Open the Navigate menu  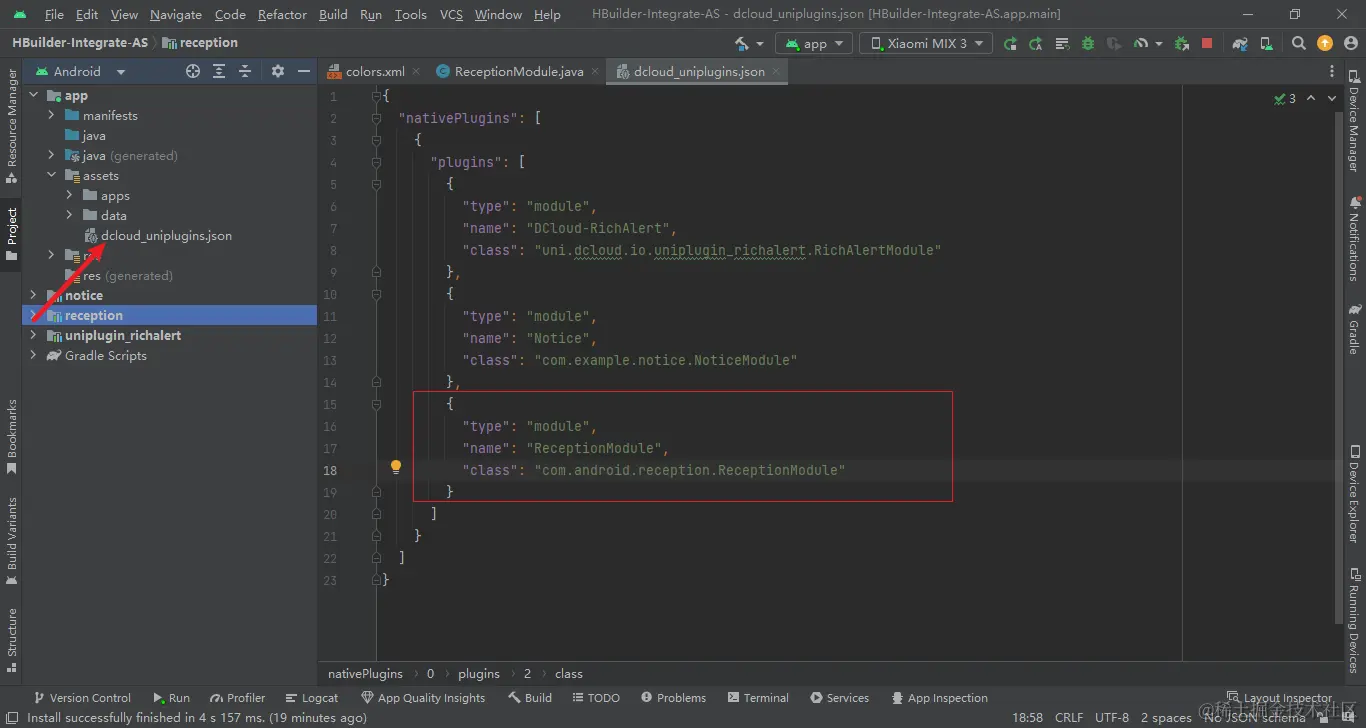coord(176,14)
